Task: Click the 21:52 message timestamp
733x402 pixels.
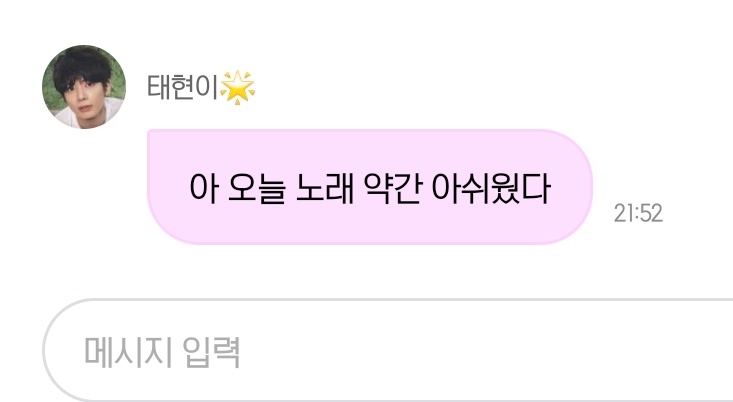Action: click(638, 213)
